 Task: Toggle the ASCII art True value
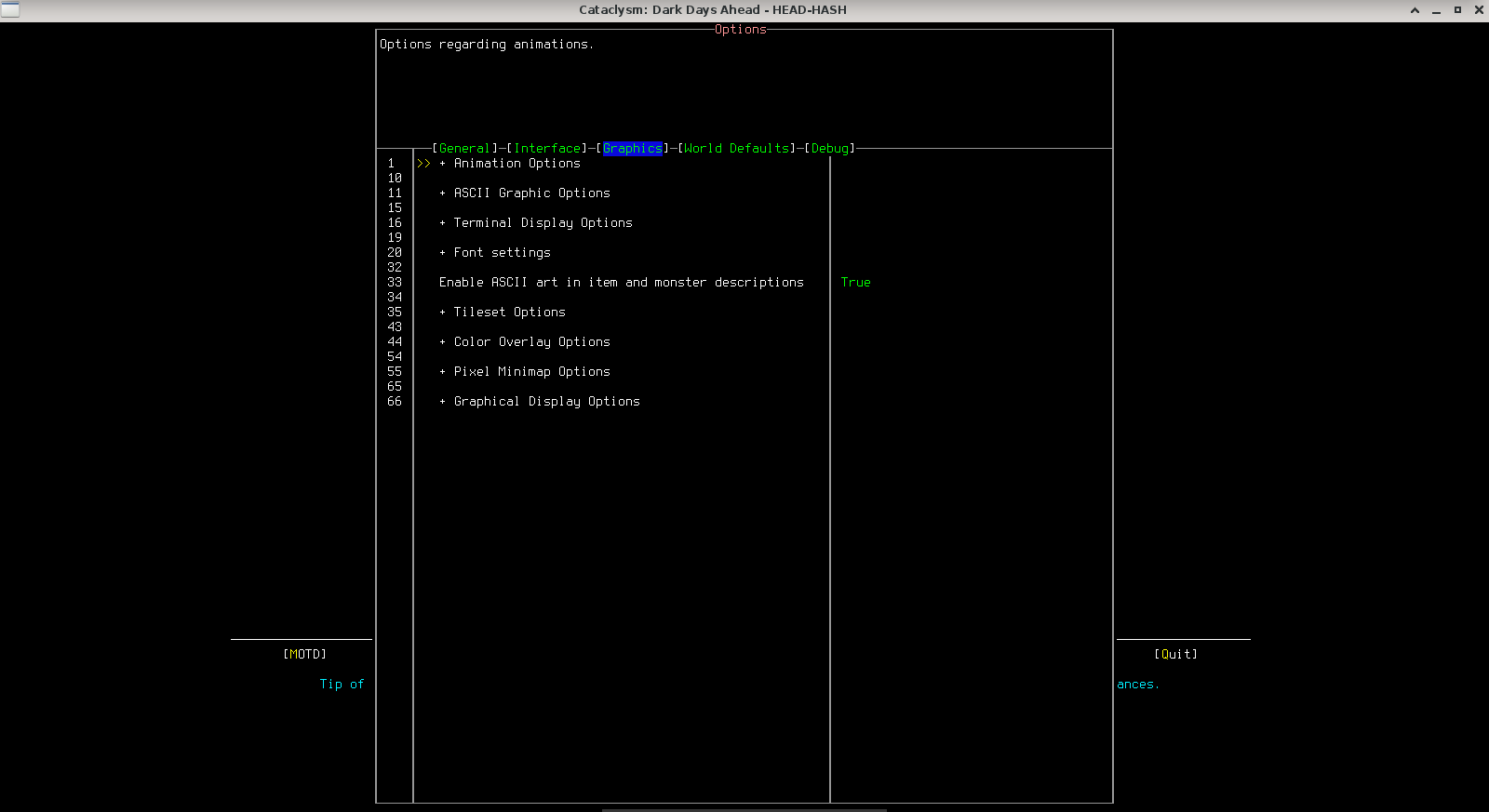click(x=855, y=283)
